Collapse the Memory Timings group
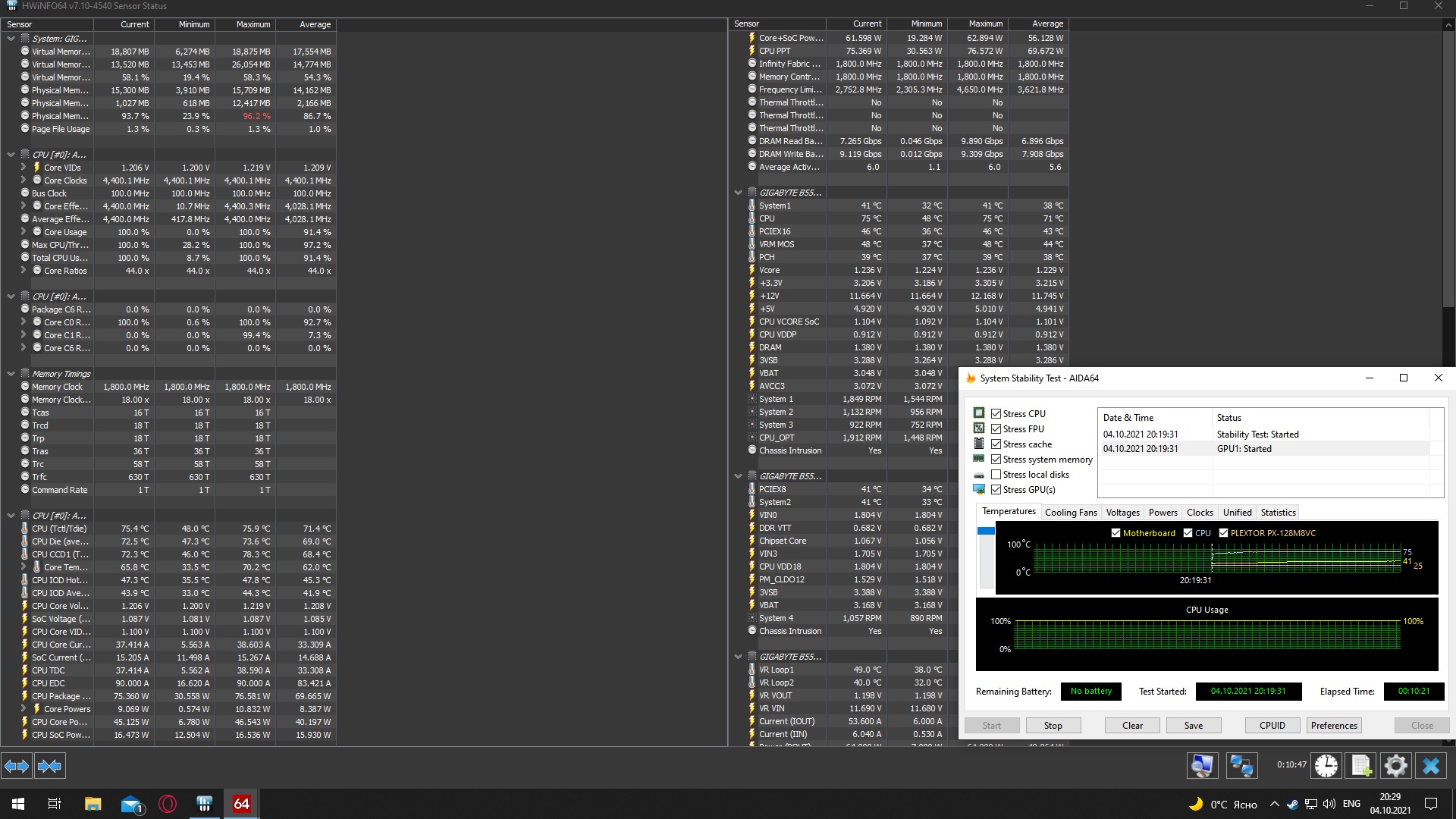The height and width of the screenshot is (819, 1456). (x=11, y=374)
